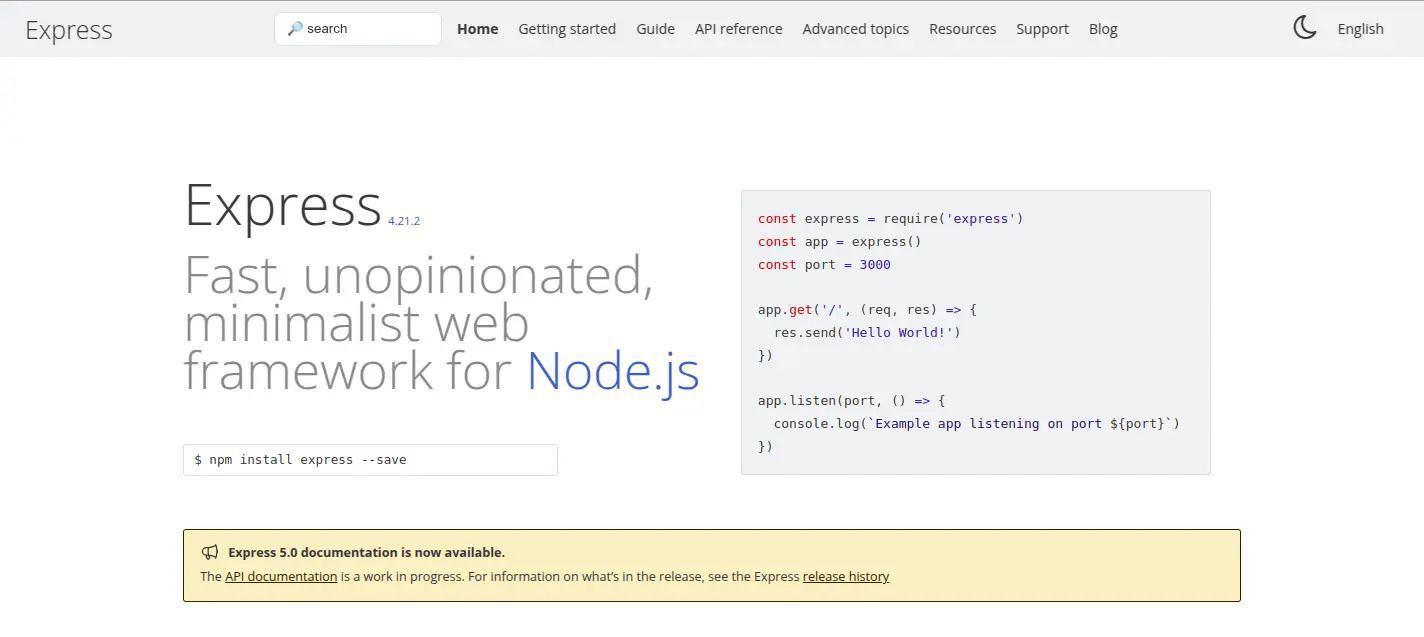Viewport: 1424px width, 637px height.
Task: Click the code line 'const port = 3000'
Action: pos(824,265)
